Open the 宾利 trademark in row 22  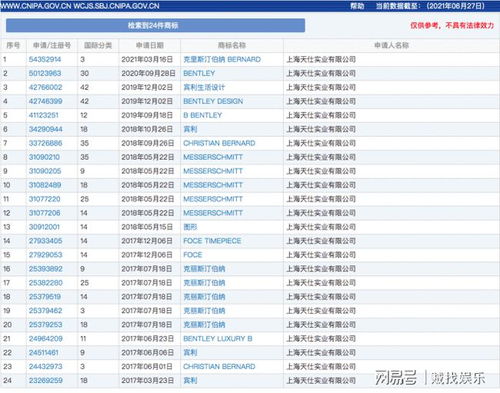[x=190, y=353]
